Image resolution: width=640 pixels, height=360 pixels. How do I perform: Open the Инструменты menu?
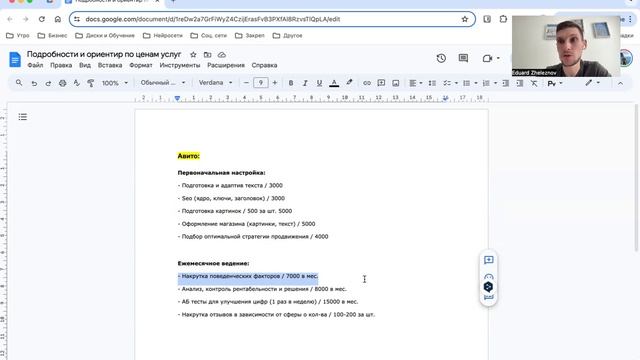(180, 65)
